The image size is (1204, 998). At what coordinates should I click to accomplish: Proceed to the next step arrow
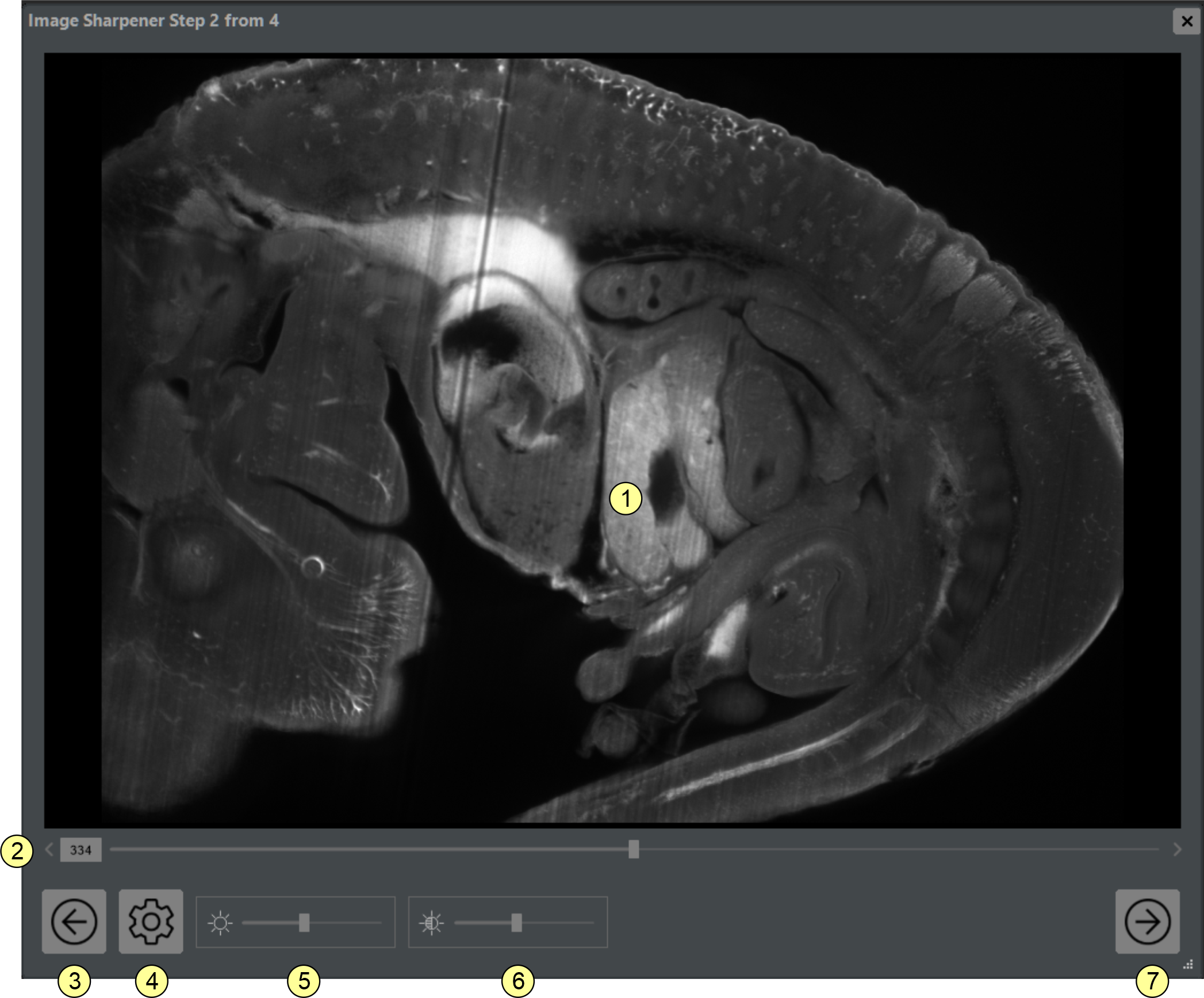tap(1147, 921)
